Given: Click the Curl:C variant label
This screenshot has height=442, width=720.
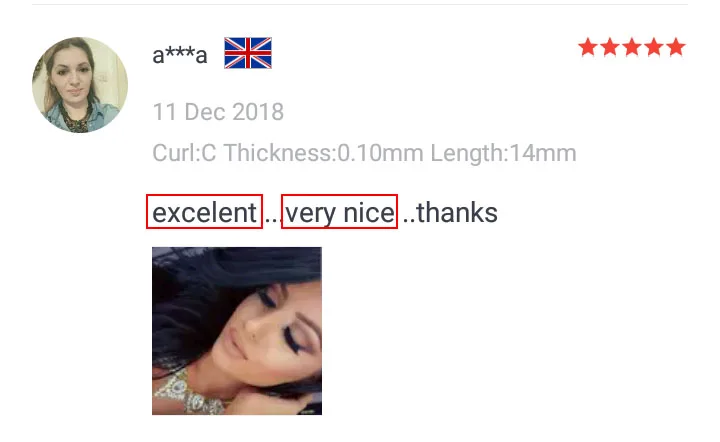Looking at the screenshot, I should point(184,153).
